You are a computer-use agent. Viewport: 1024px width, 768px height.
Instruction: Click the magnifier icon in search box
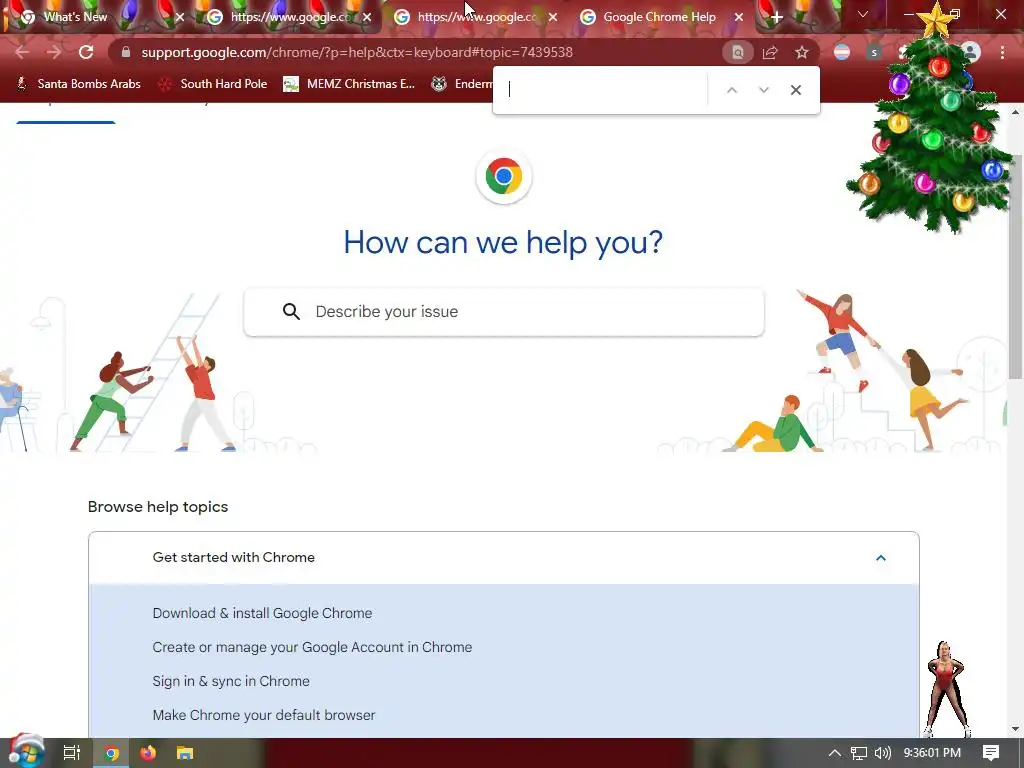coord(291,312)
